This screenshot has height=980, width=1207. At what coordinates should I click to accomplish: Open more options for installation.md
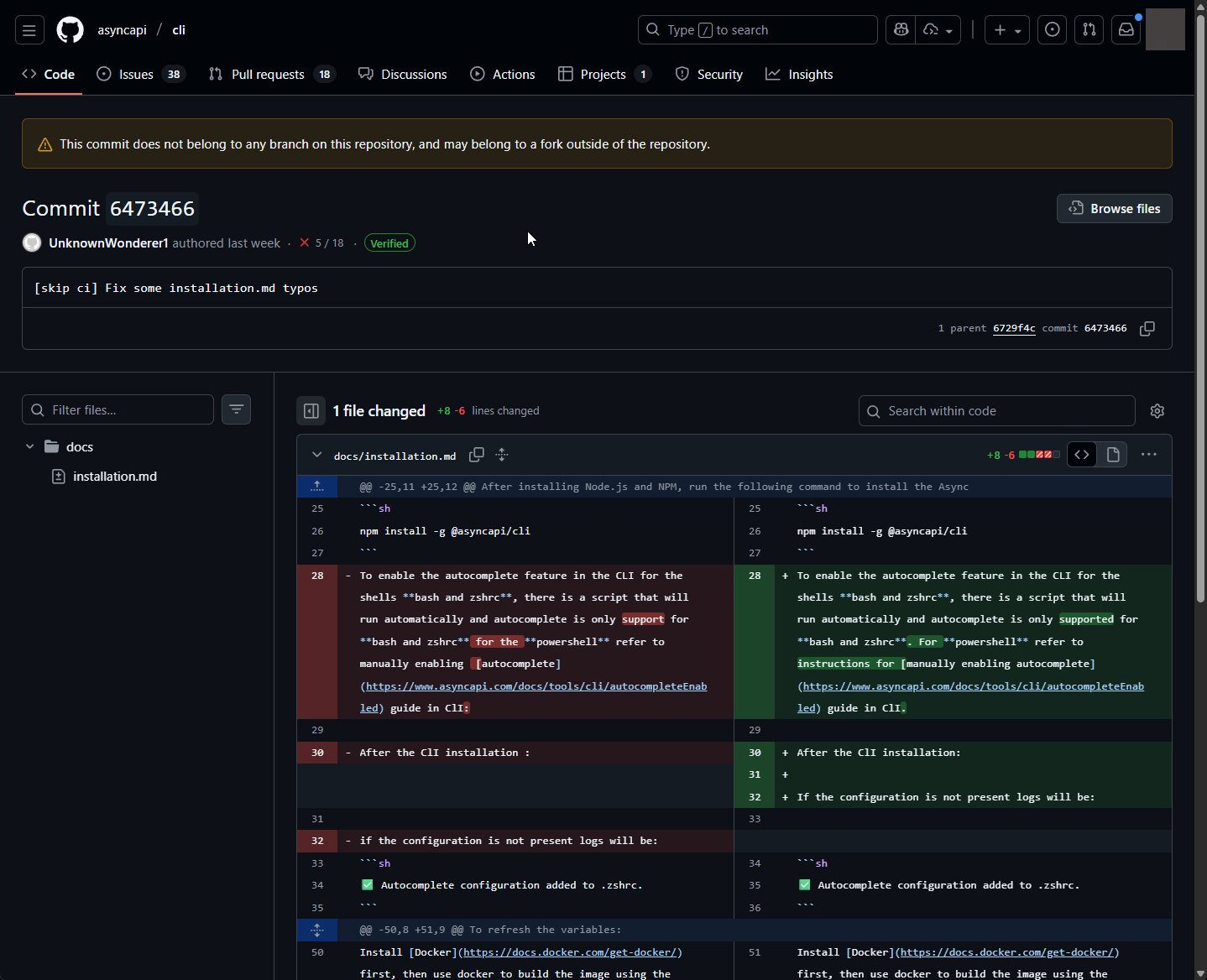(1149, 455)
